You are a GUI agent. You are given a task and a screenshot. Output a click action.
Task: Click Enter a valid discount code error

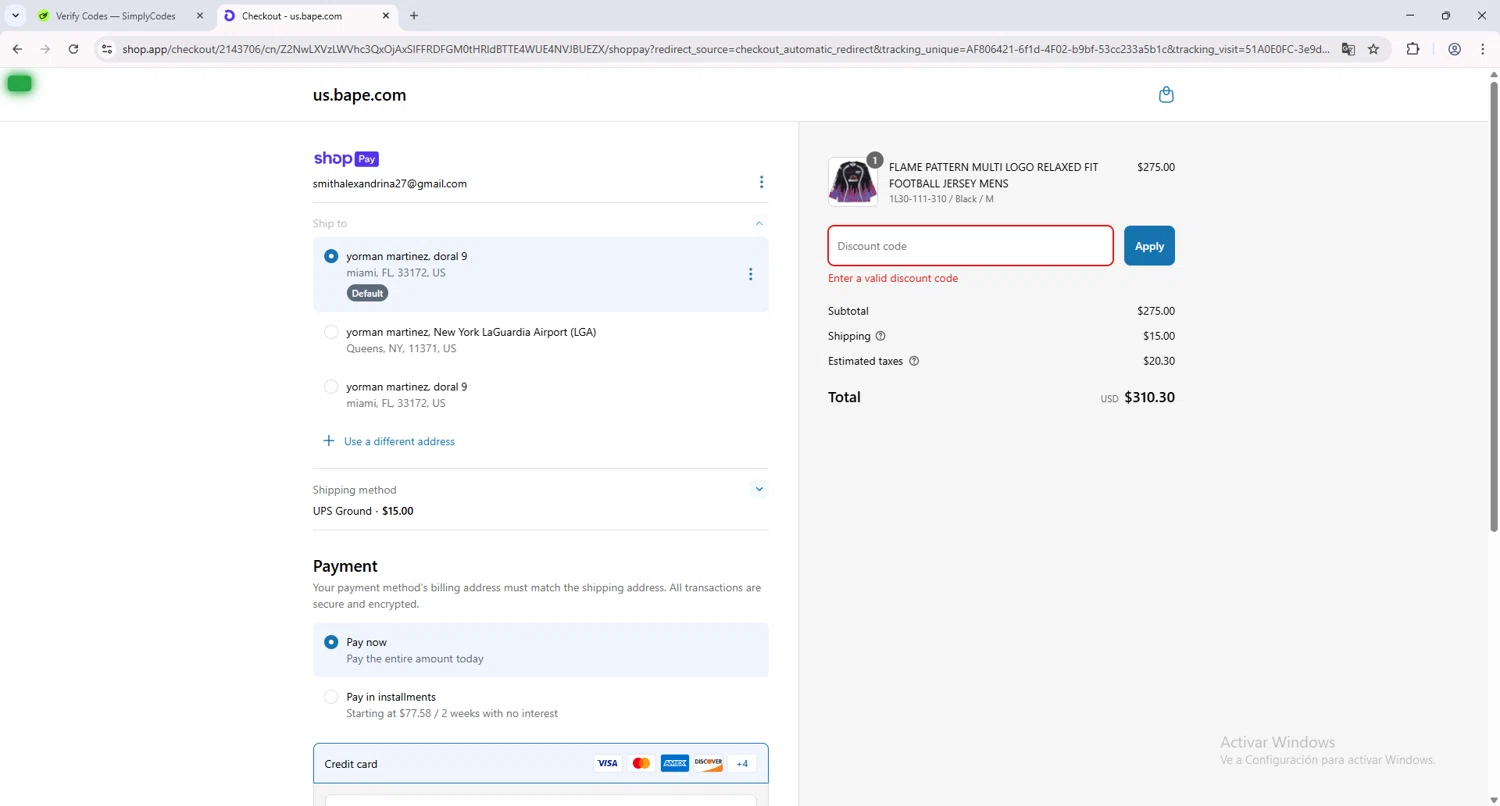[893, 278]
